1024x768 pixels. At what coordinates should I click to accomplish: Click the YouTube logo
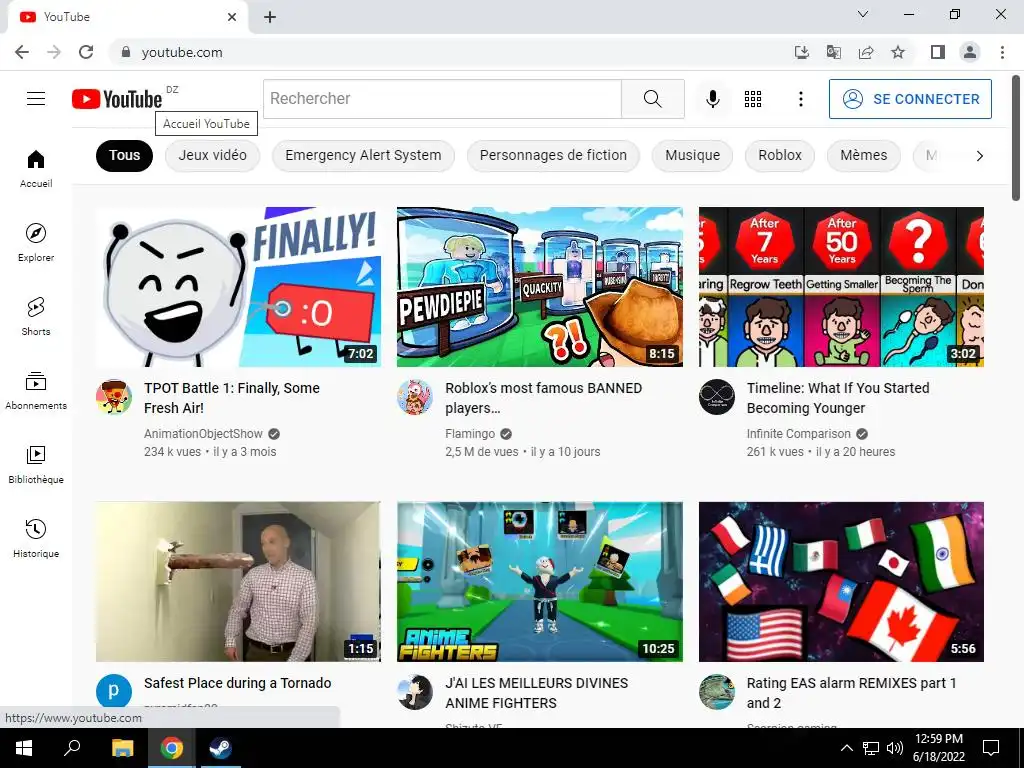point(117,99)
